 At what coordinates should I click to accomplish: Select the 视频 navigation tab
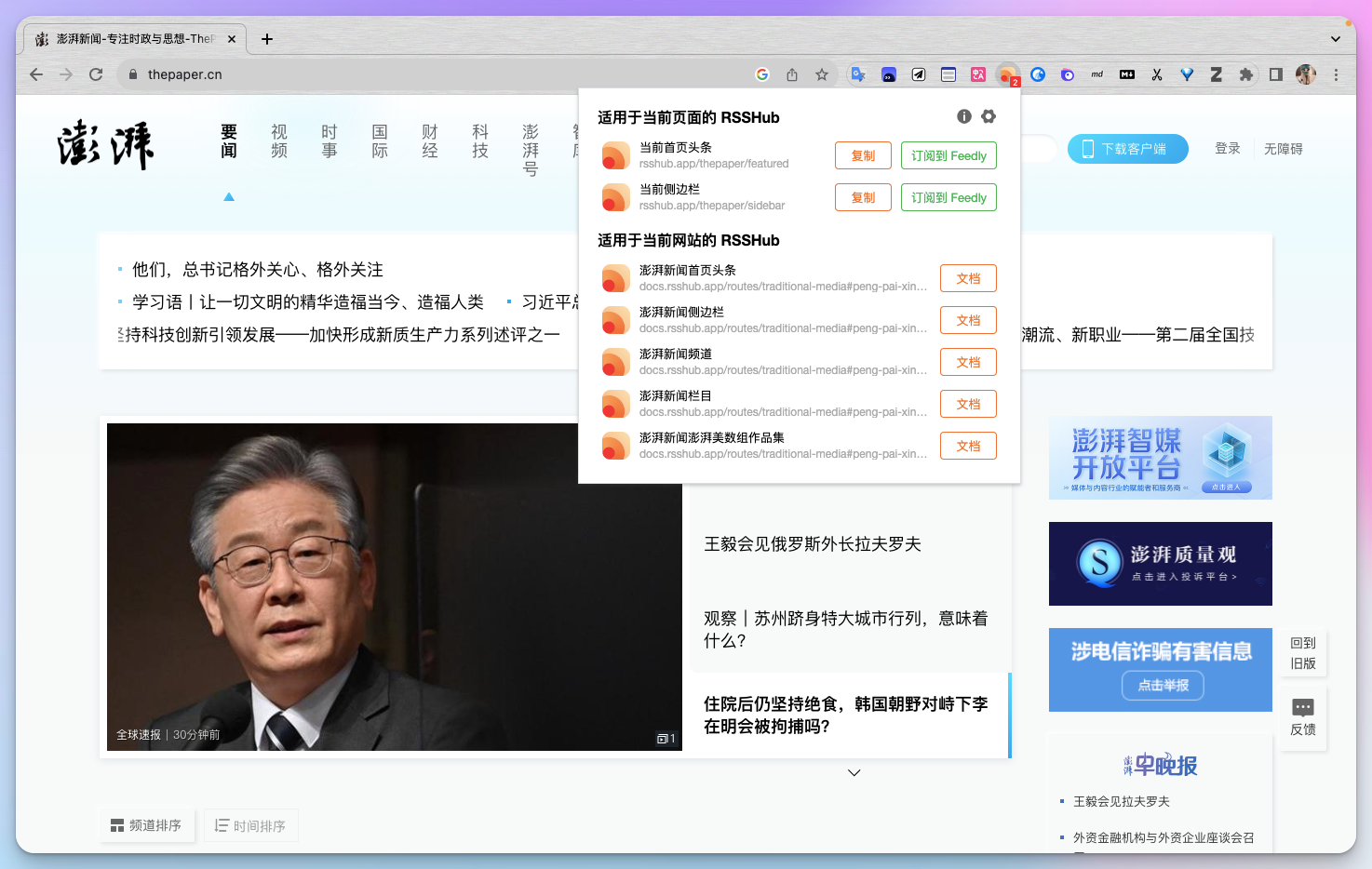point(279,141)
